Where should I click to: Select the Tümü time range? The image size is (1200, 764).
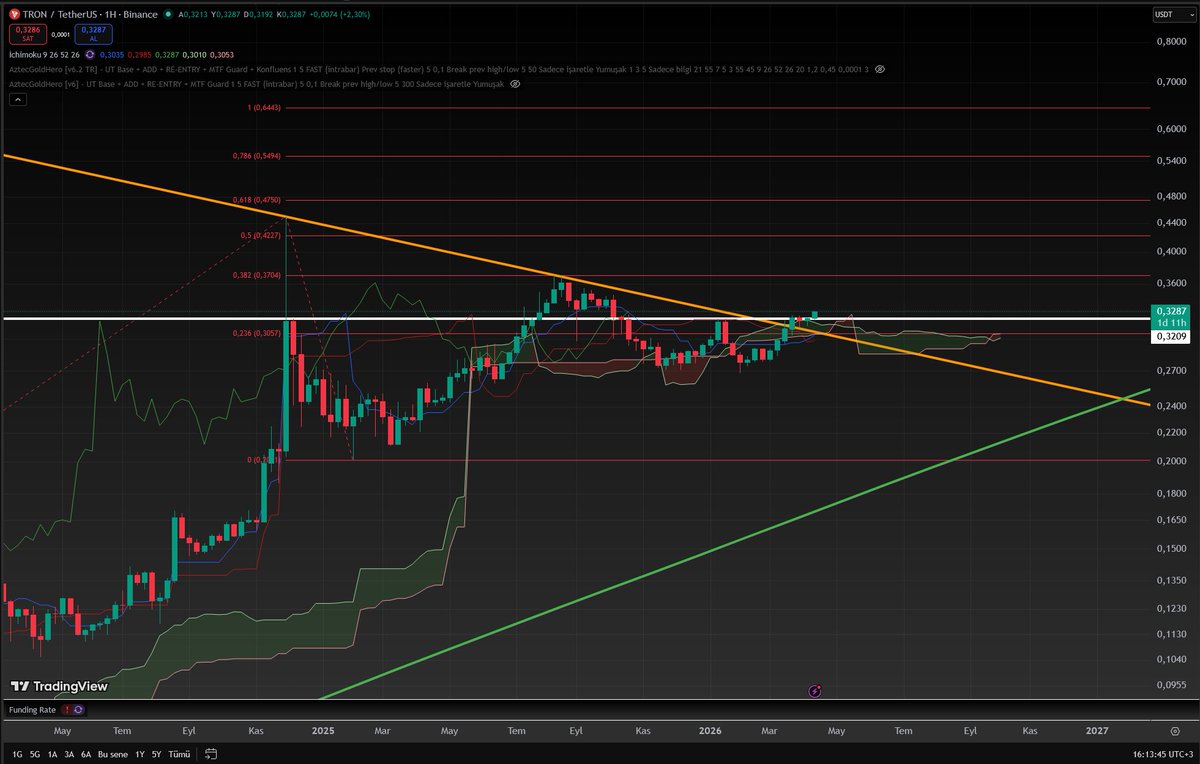(180, 754)
